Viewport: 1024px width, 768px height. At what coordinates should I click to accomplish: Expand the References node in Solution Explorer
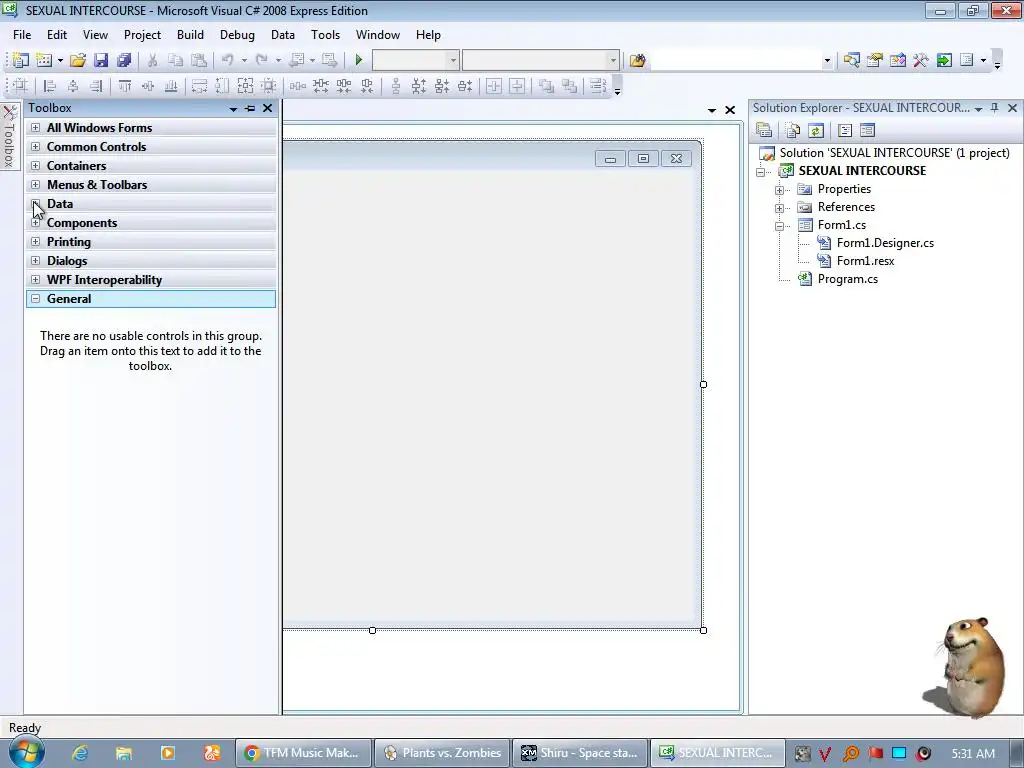coord(779,208)
